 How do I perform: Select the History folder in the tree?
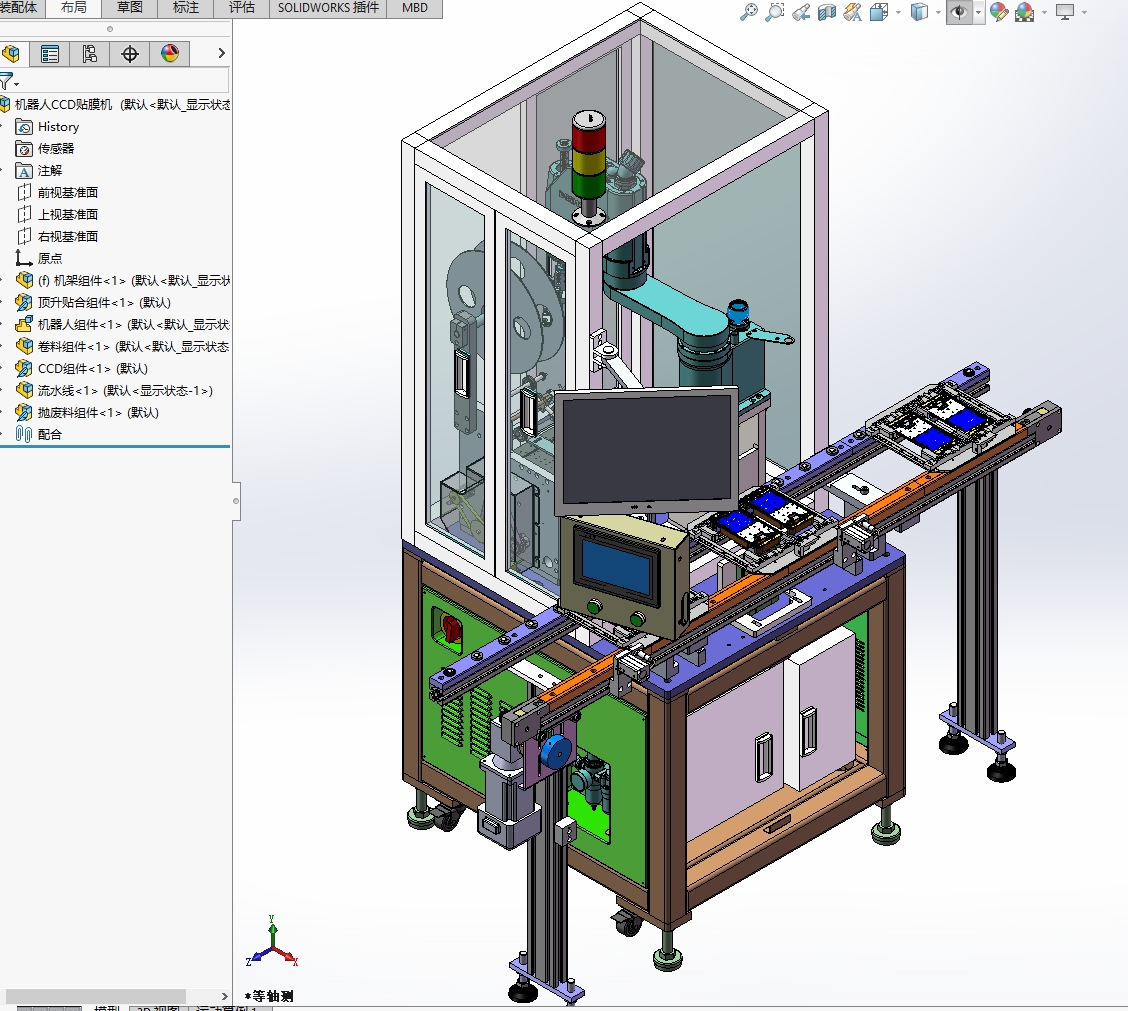(x=58, y=127)
